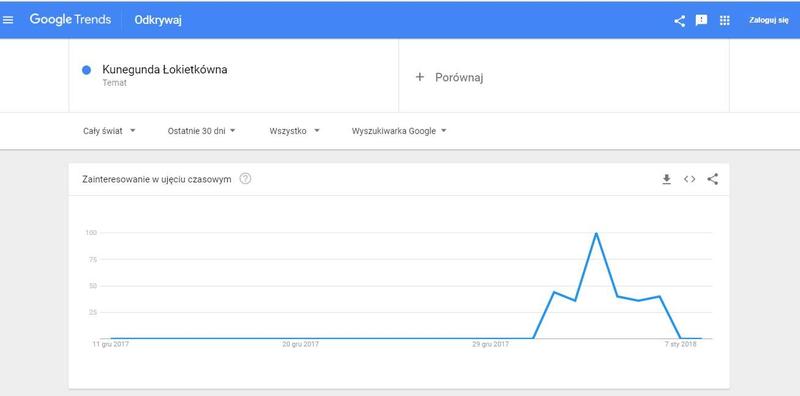
Task: Click the chart peak at value 100
Action: click(x=596, y=234)
